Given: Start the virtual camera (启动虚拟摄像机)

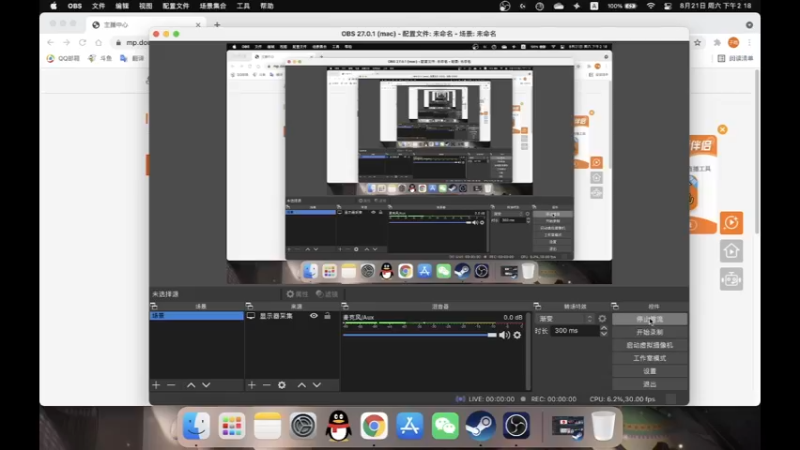Looking at the screenshot, I should (x=649, y=345).
